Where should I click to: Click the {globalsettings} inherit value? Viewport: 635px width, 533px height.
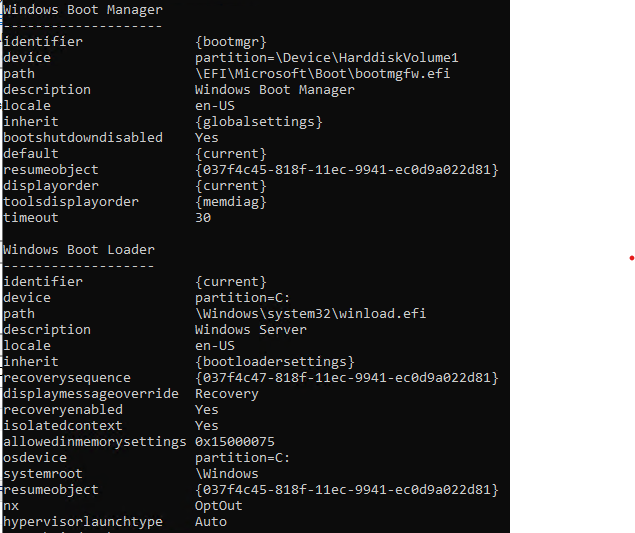pos(258,122)
